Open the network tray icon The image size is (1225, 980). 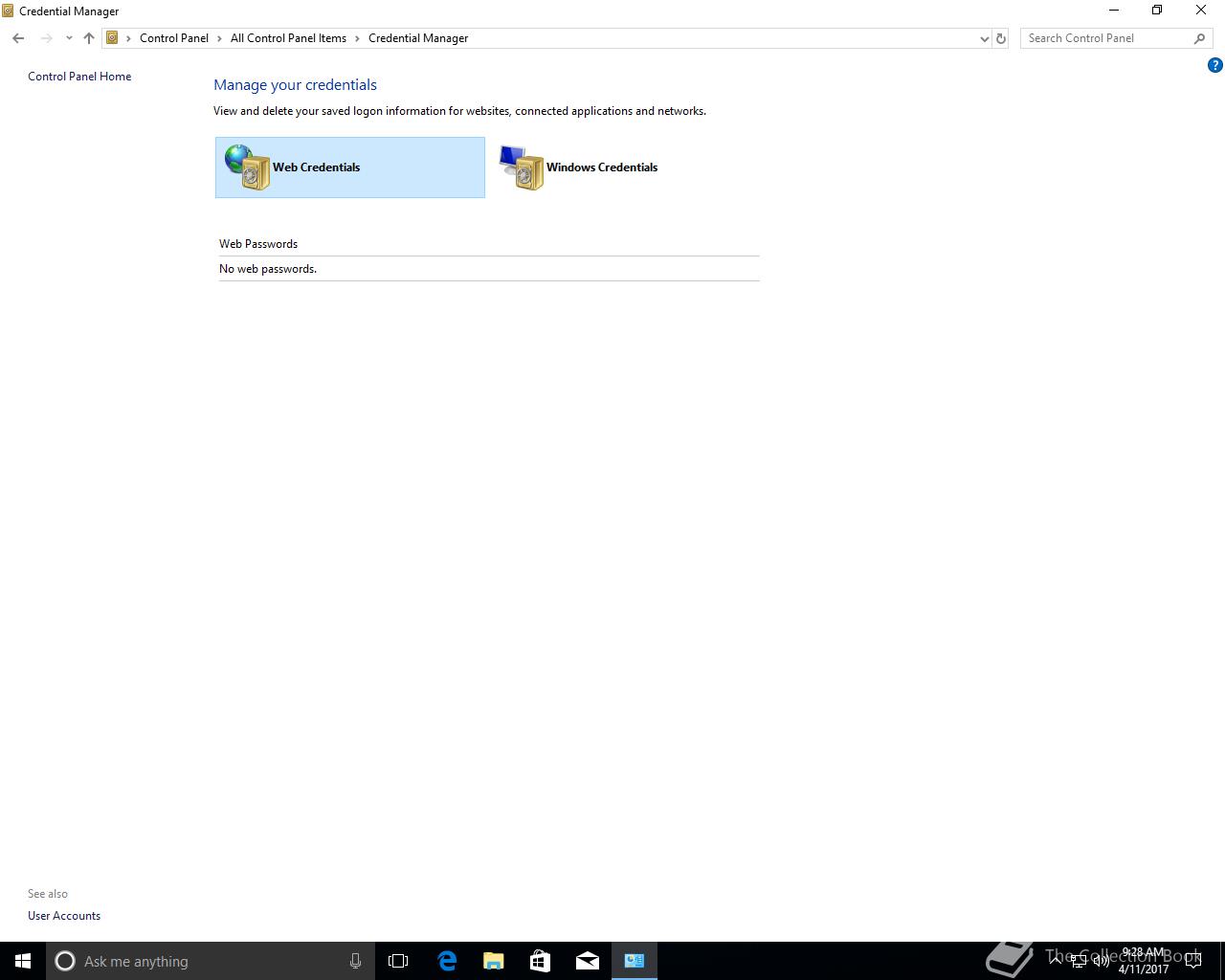coord(1079,961)
